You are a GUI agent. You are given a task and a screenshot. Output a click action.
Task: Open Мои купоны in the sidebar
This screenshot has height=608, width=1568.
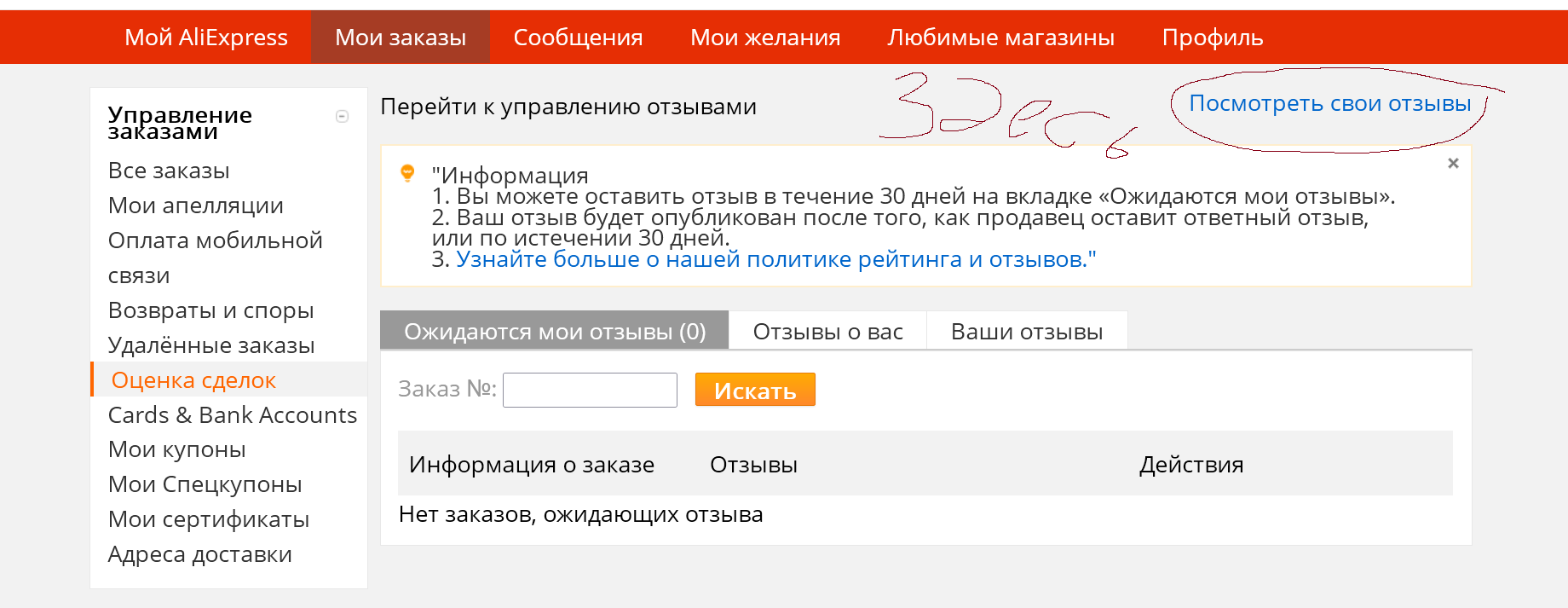pyautogui.click(x=177, y=449)
